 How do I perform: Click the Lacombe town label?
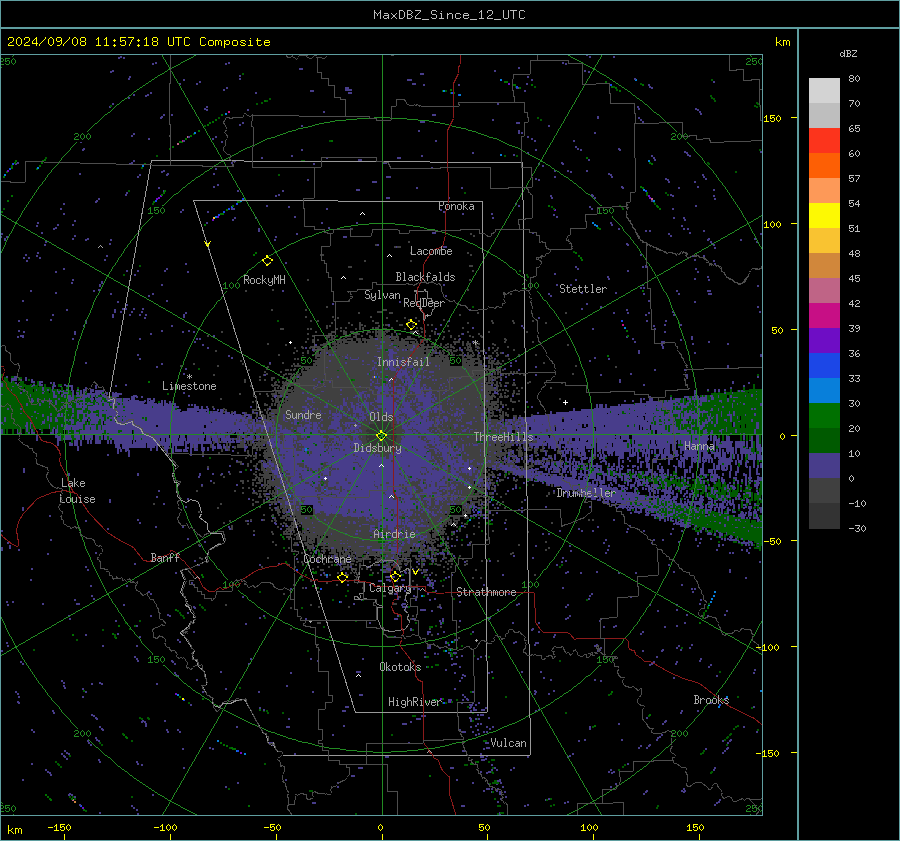coord(431,251)
